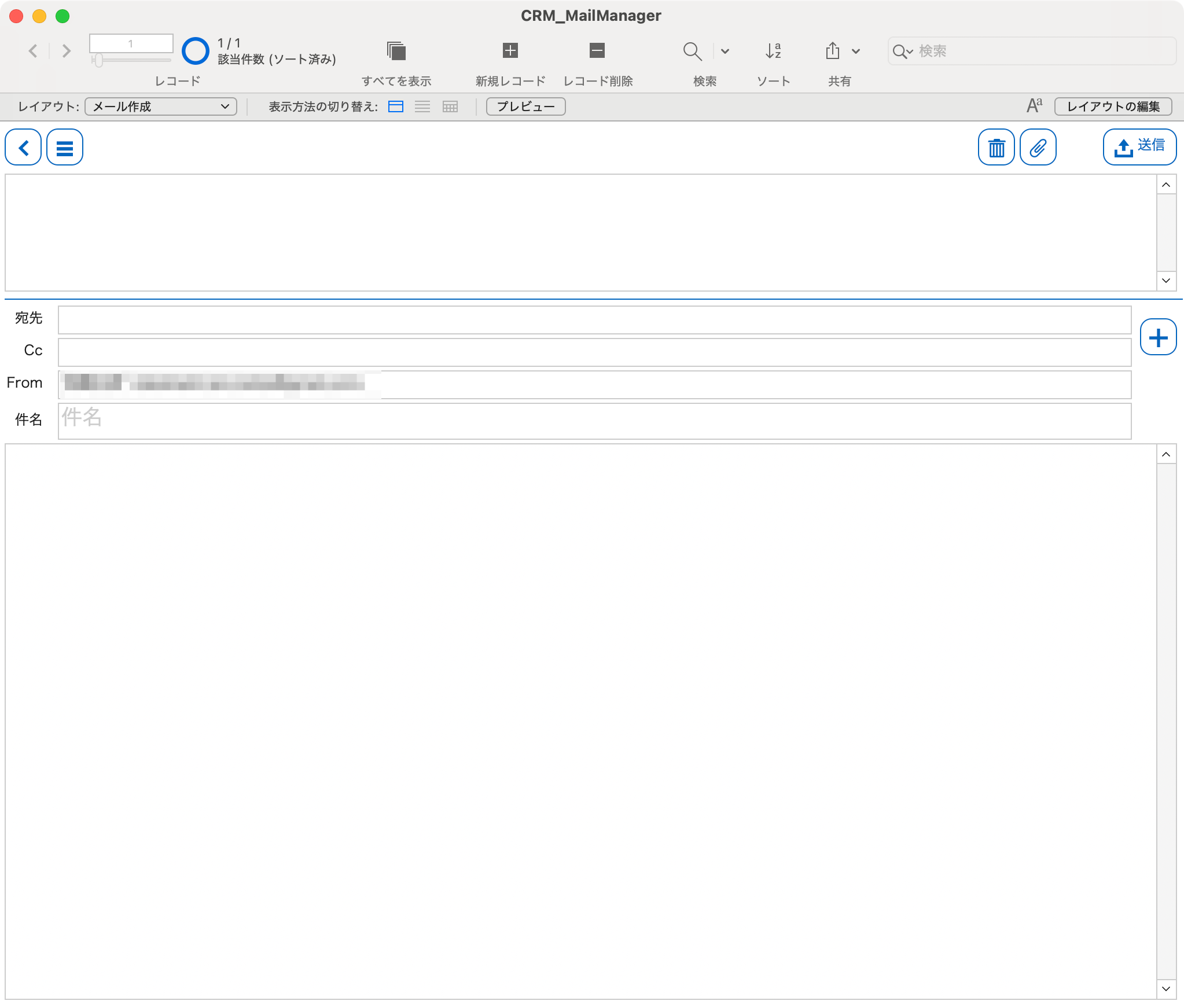The image size is (1184, 1008).
Task: Open the 検索 dropdown arrow
Action: pos(725,51)
